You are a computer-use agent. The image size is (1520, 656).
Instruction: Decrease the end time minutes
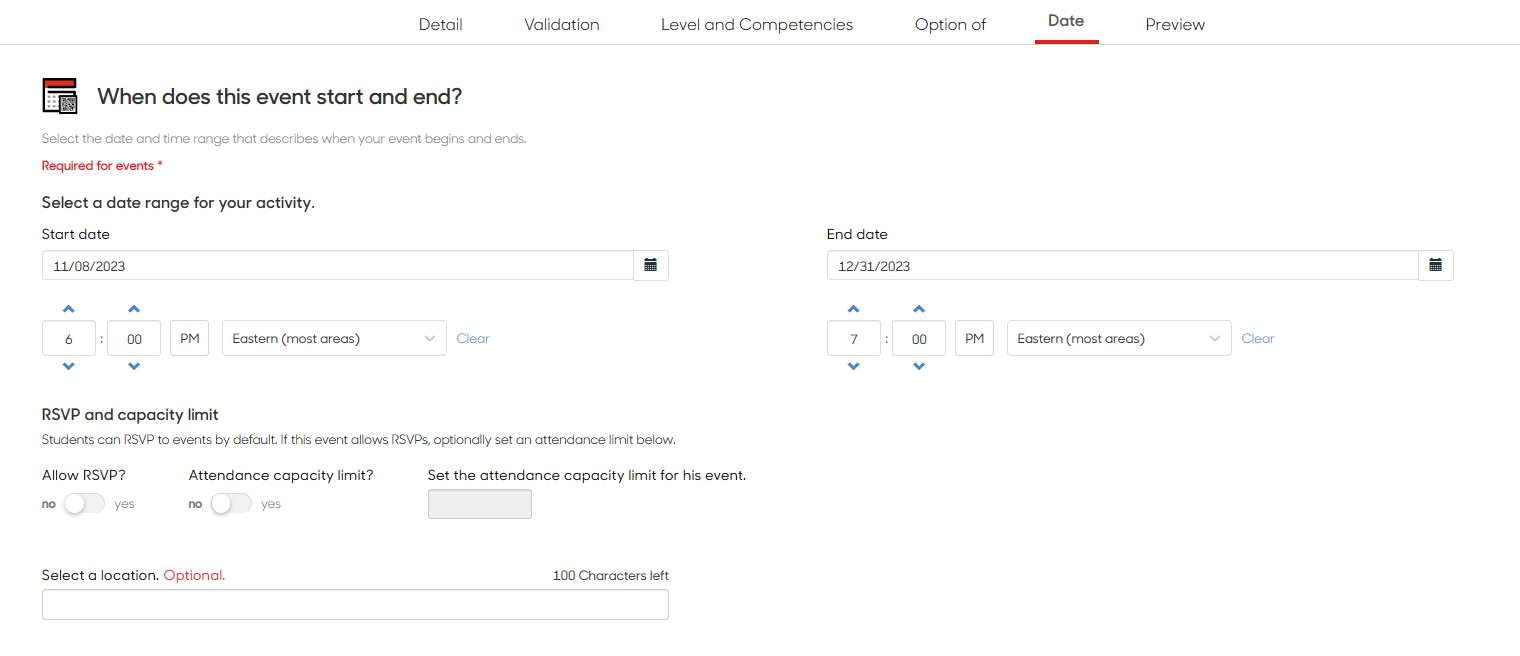(x=919, y=367)
